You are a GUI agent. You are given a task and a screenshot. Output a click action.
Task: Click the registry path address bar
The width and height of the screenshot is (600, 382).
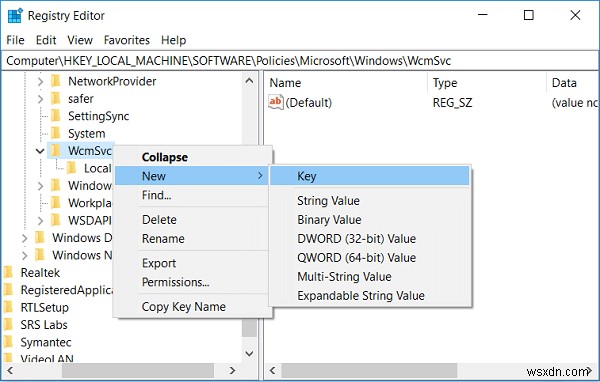(x=300, y=61)
